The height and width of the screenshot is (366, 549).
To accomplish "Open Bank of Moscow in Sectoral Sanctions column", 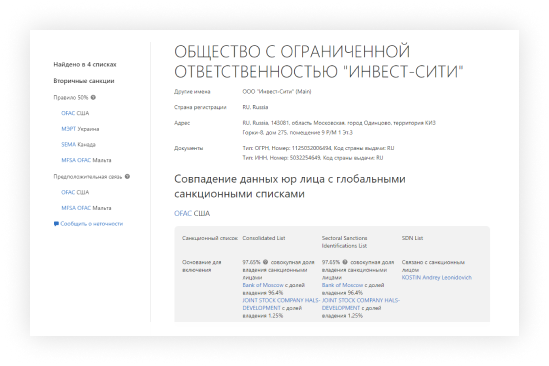I will click(x=342, y=285).
